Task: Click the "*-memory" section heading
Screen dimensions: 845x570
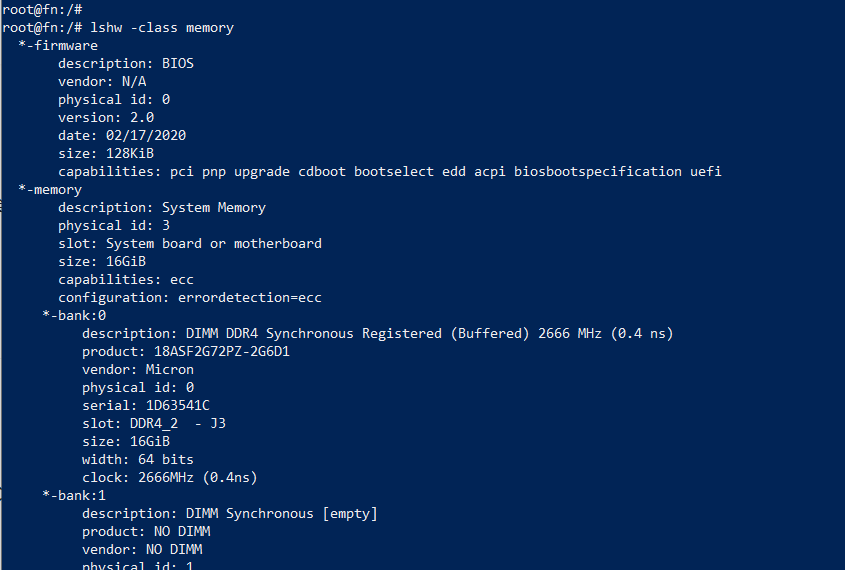Action: [x=50, y=189]
